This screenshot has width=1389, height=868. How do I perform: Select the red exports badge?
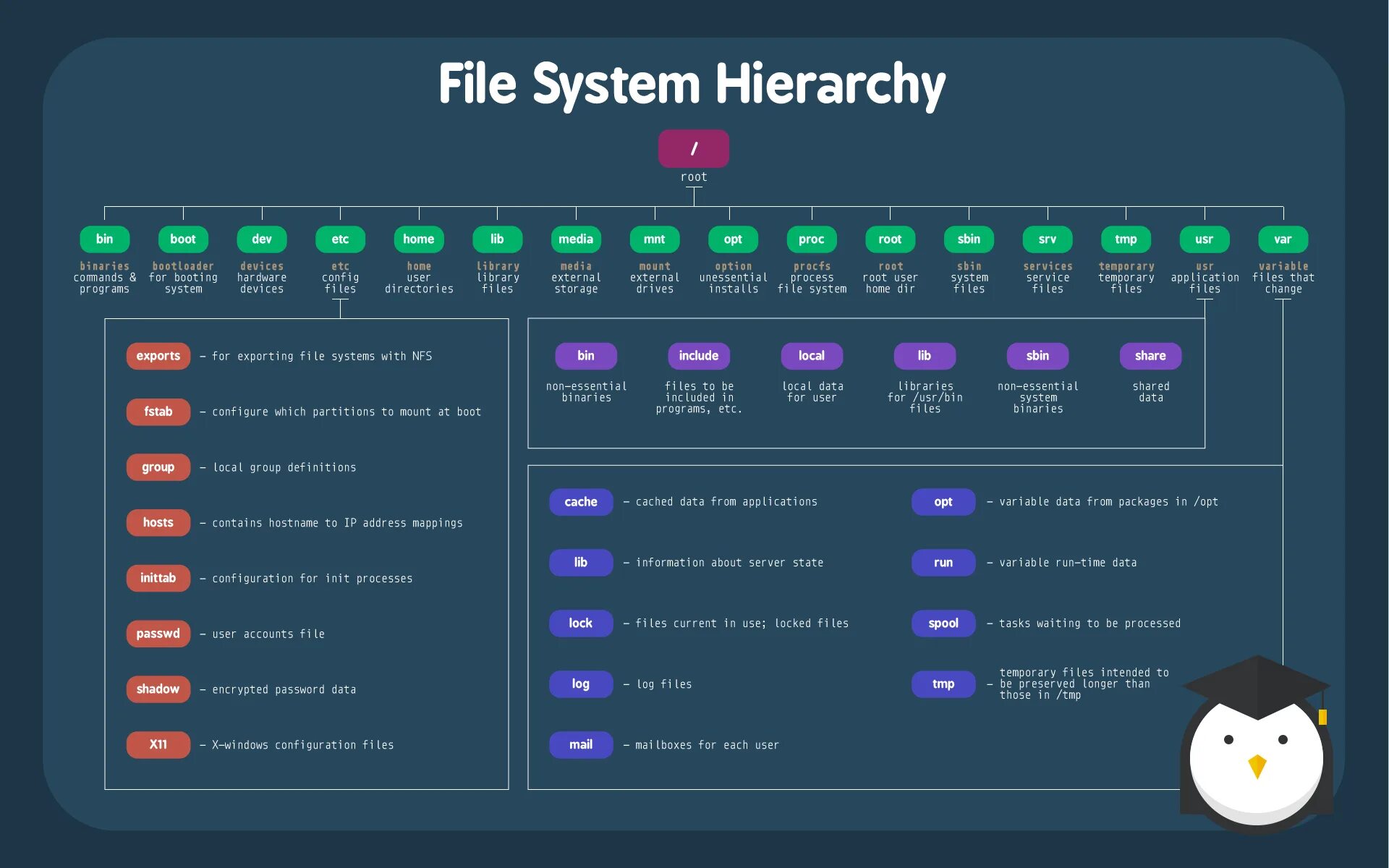click(158, 356)
